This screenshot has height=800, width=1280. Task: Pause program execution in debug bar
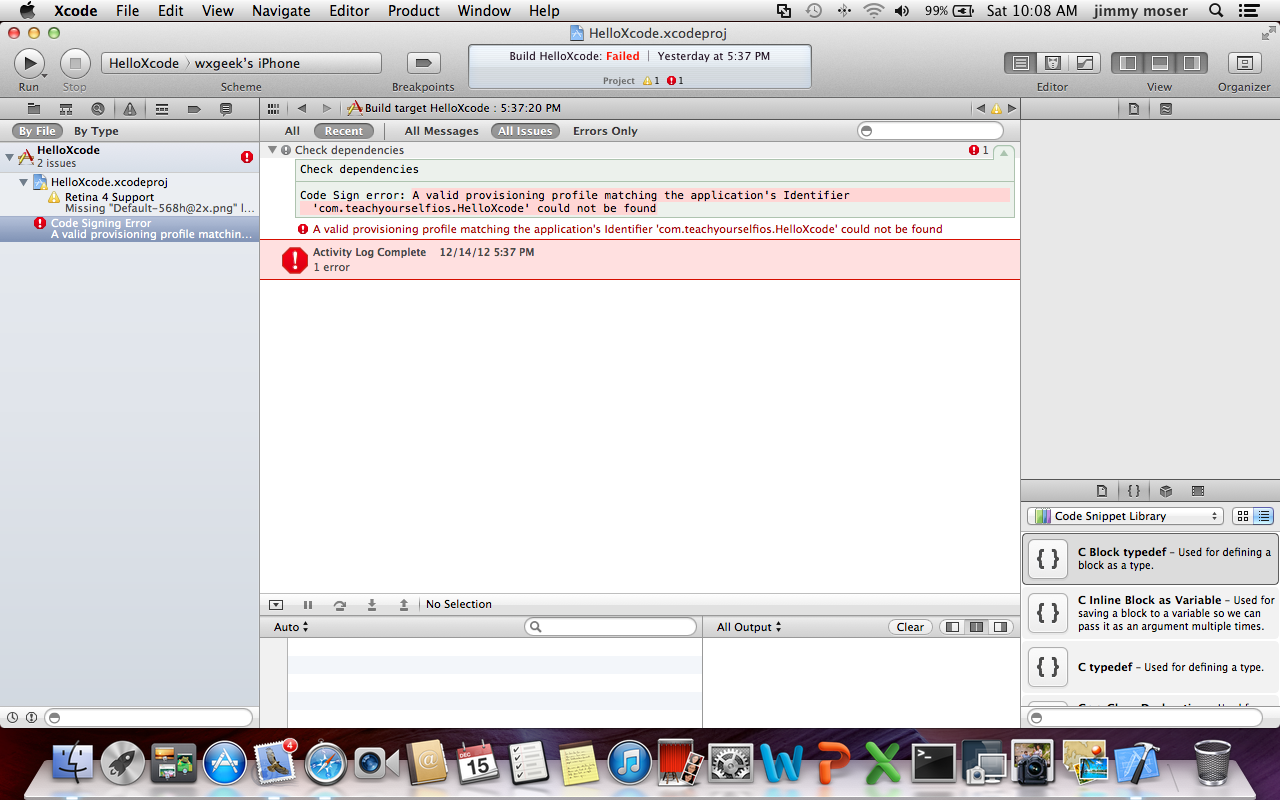click(308, 605)
